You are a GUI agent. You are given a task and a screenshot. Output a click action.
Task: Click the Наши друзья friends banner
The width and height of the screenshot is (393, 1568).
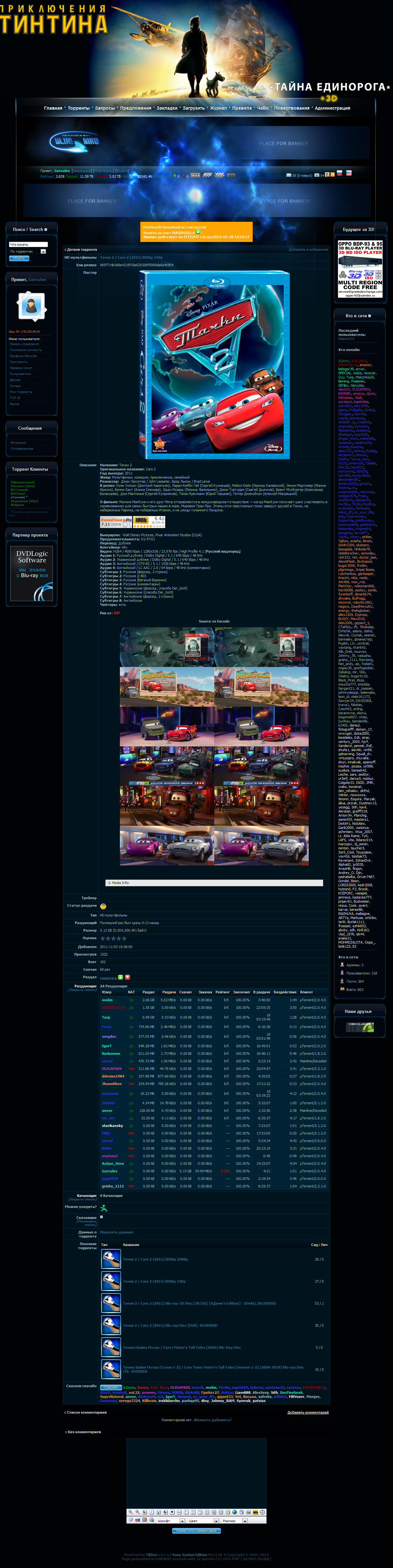(360, 1027)
